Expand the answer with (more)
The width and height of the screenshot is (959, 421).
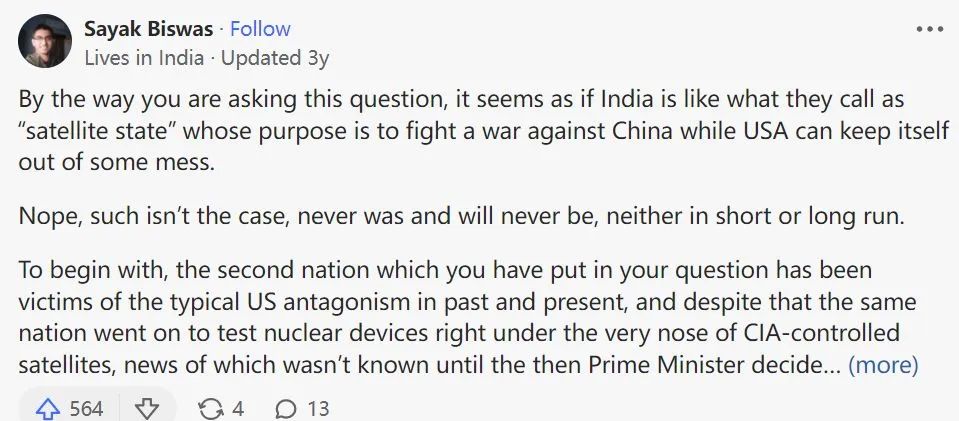tap(883, 365)
